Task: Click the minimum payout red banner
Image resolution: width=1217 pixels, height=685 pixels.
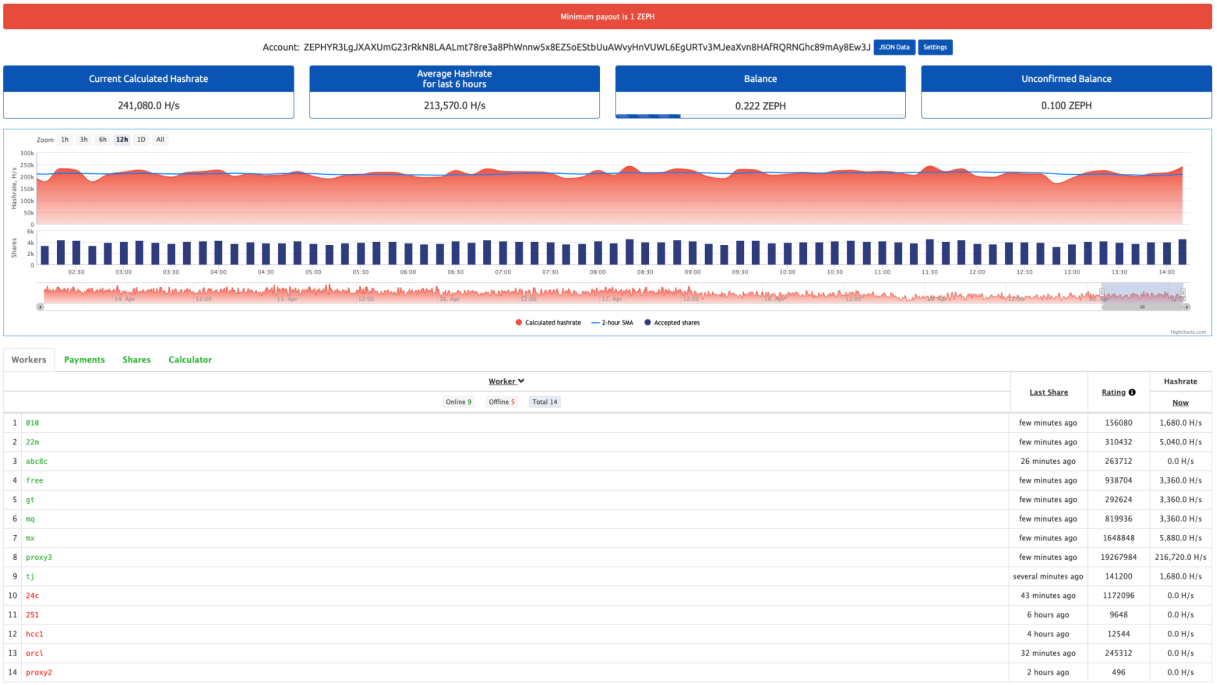Action: pyautogui.click(x=608, y=16)
